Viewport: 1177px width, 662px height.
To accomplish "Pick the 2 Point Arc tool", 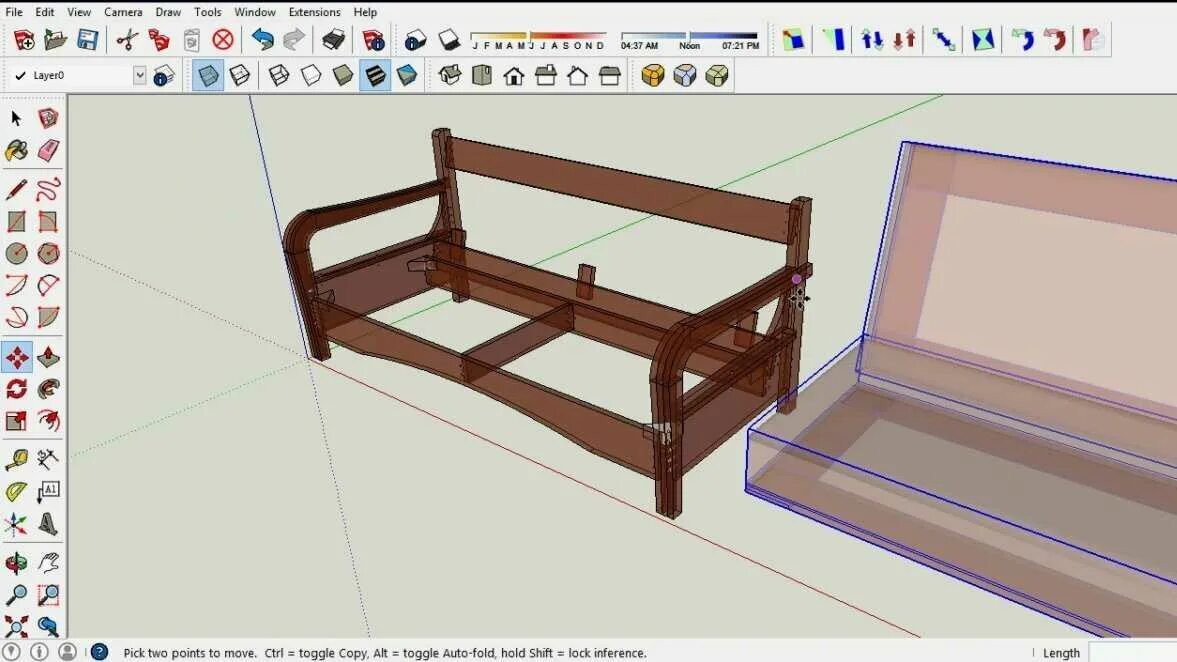I will [x=48, y=285].
